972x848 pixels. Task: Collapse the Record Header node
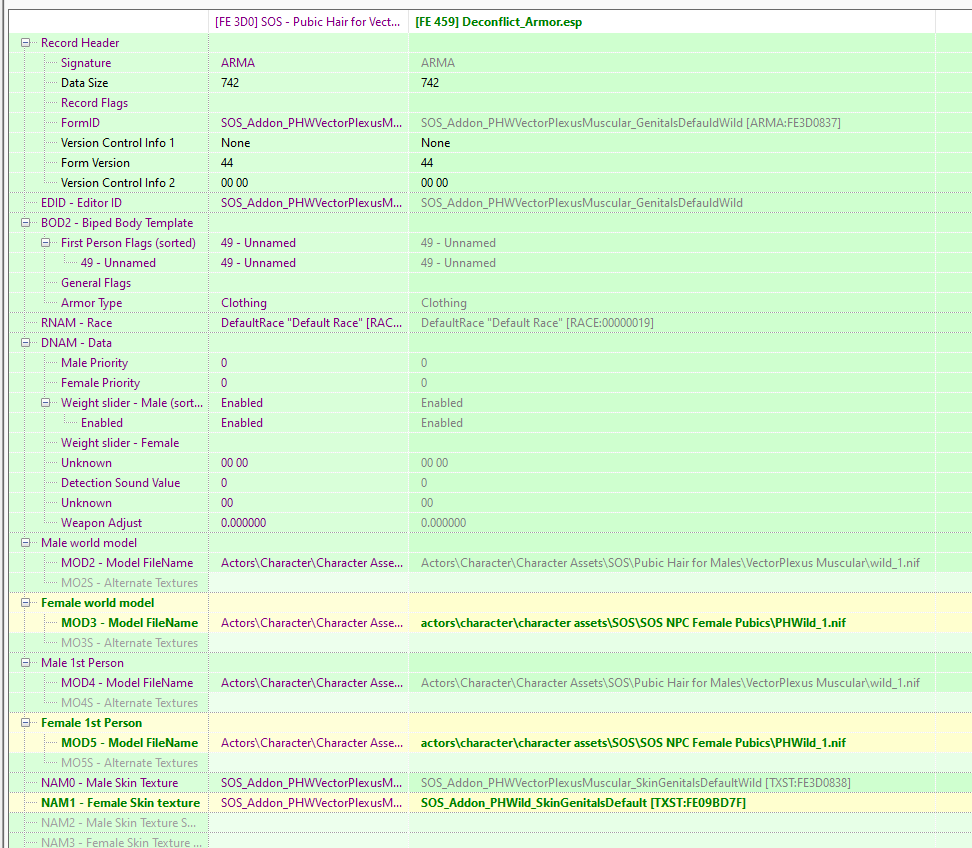pos(25,43)
